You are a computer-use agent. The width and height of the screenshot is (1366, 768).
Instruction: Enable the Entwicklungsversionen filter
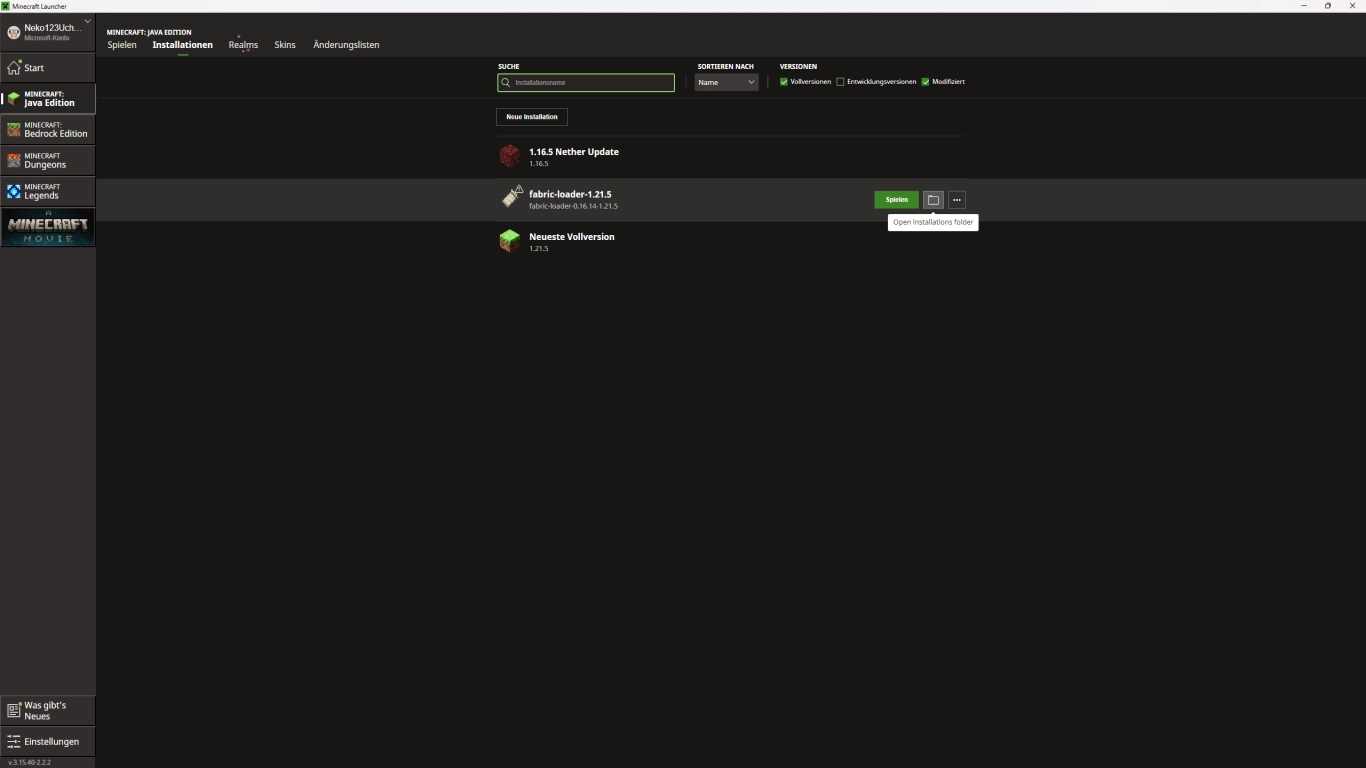842,81
